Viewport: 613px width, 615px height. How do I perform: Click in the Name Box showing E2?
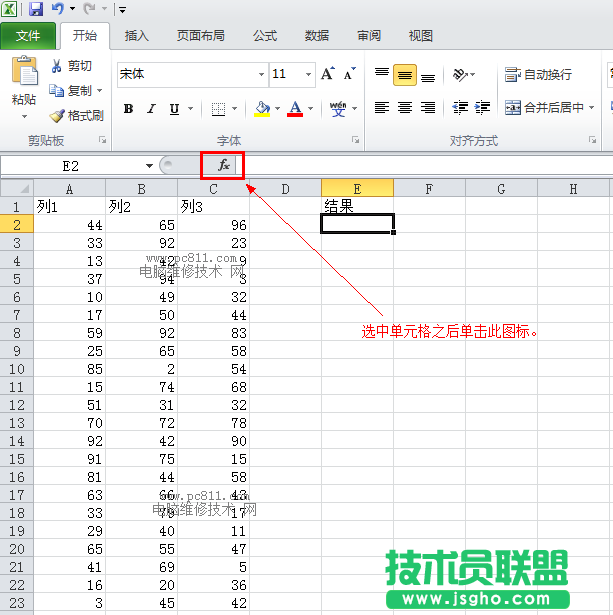(71, 166)
